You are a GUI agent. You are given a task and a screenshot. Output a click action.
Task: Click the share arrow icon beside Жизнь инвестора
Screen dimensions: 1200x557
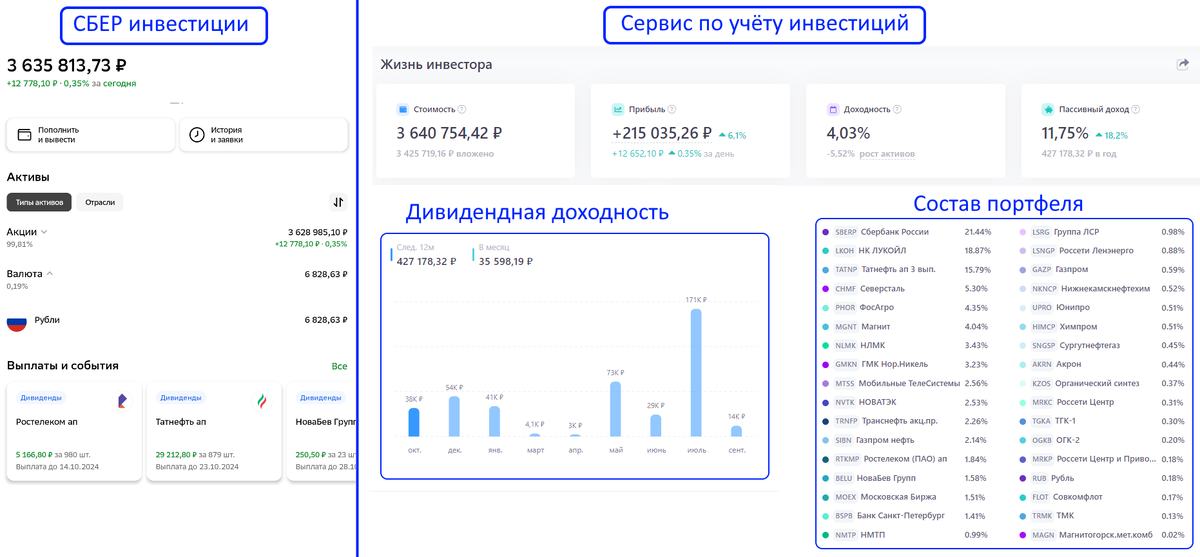(1182, 65)
